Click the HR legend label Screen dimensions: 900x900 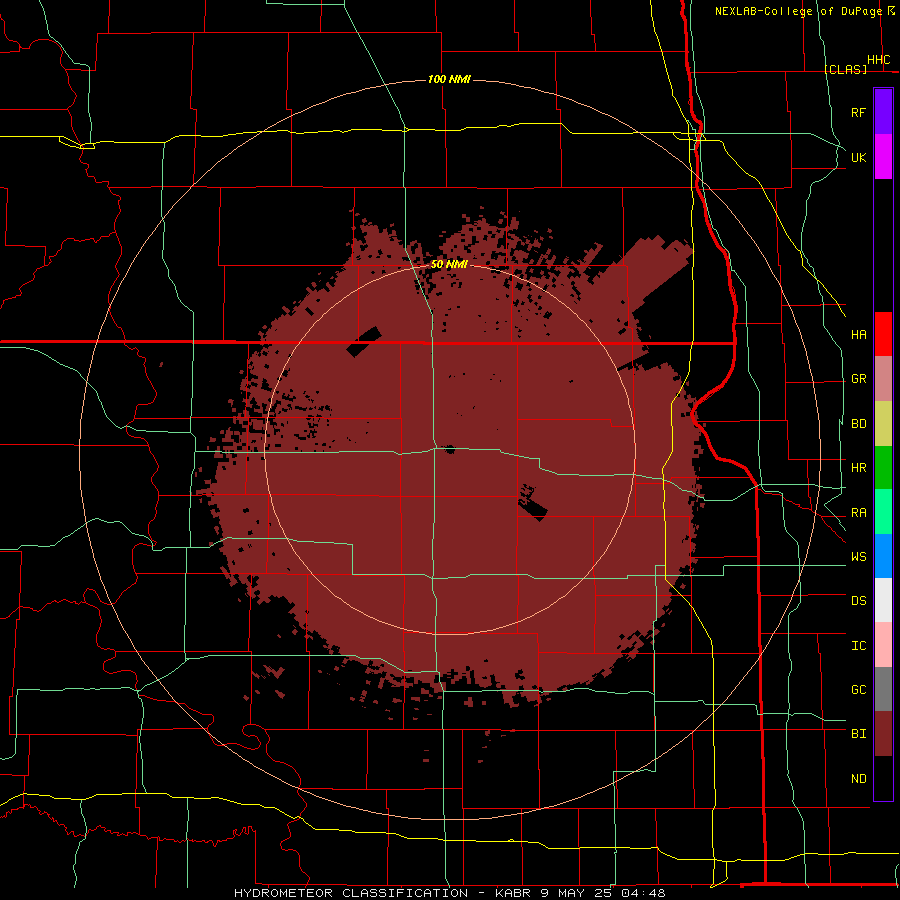point(858,468)
